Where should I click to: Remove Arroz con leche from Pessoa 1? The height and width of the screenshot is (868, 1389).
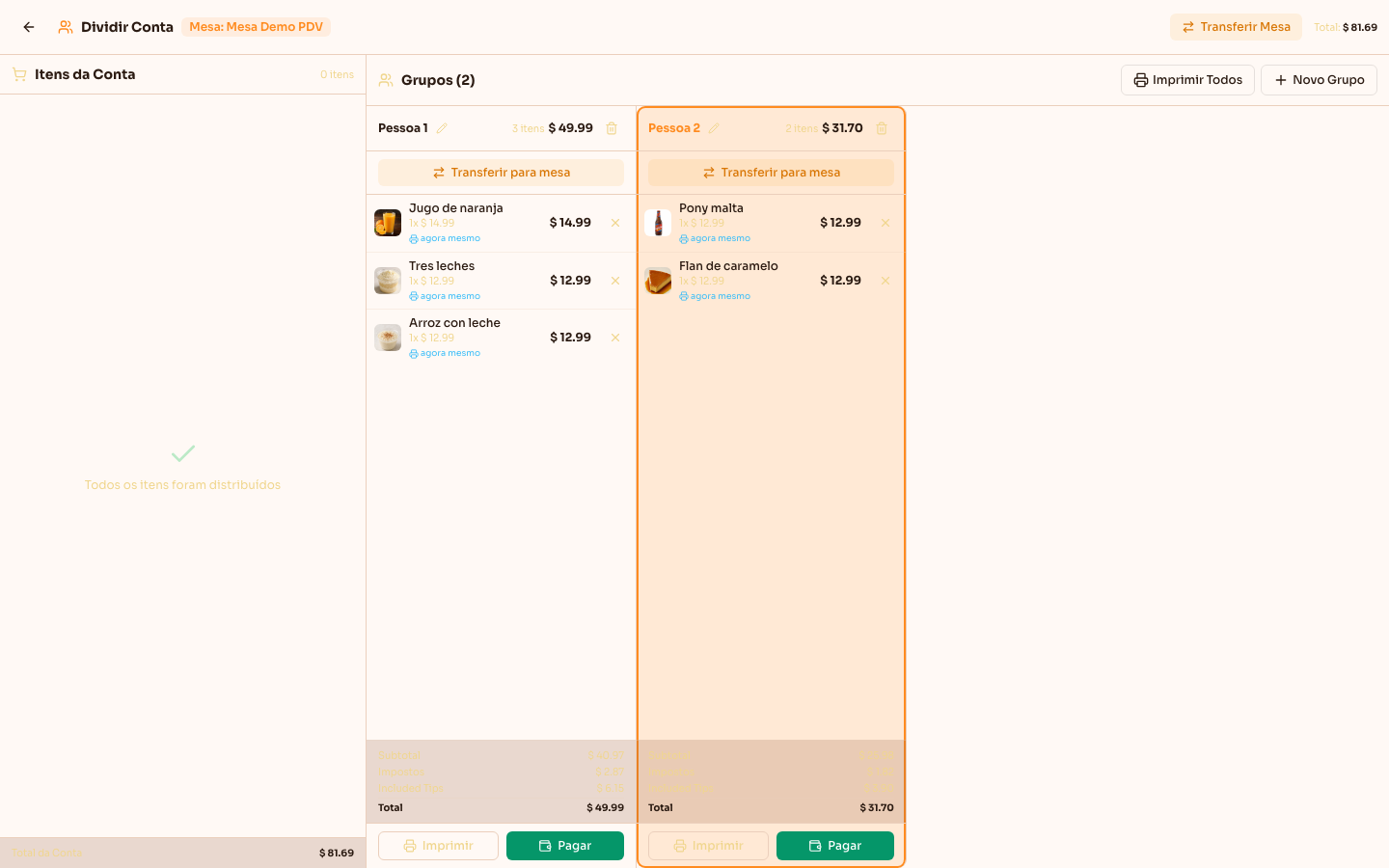615,338
